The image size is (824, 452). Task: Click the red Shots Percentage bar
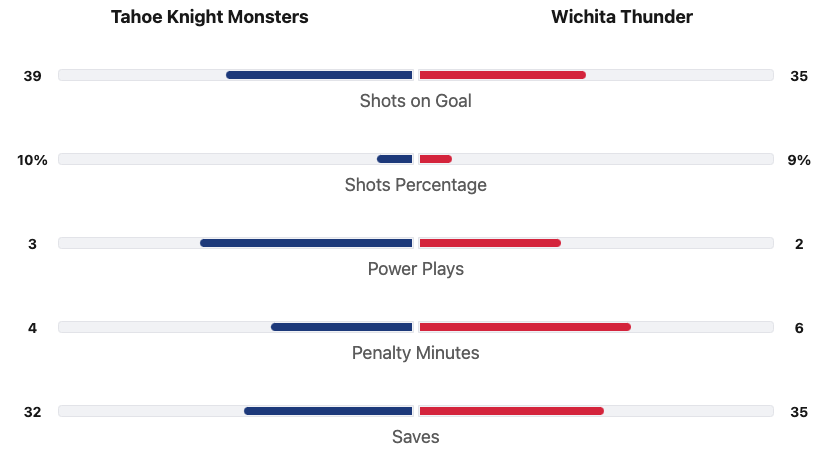pos(435,159)
